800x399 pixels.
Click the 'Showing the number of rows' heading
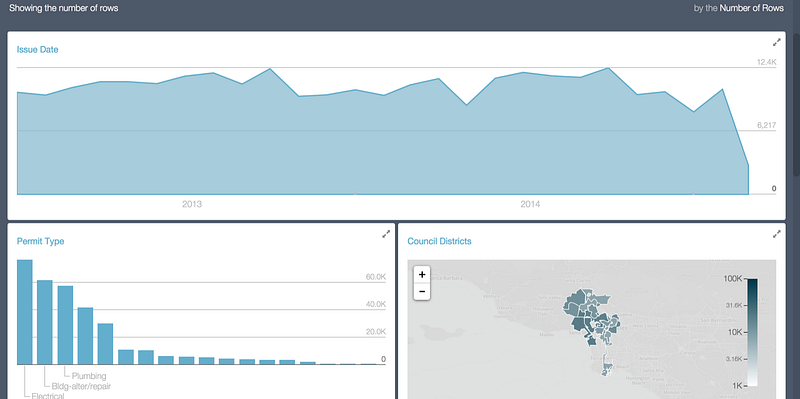[64, 8]
